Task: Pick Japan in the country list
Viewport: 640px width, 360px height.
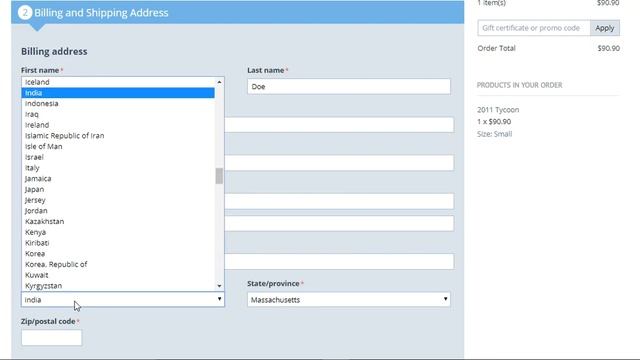Action: coord(118,189)
